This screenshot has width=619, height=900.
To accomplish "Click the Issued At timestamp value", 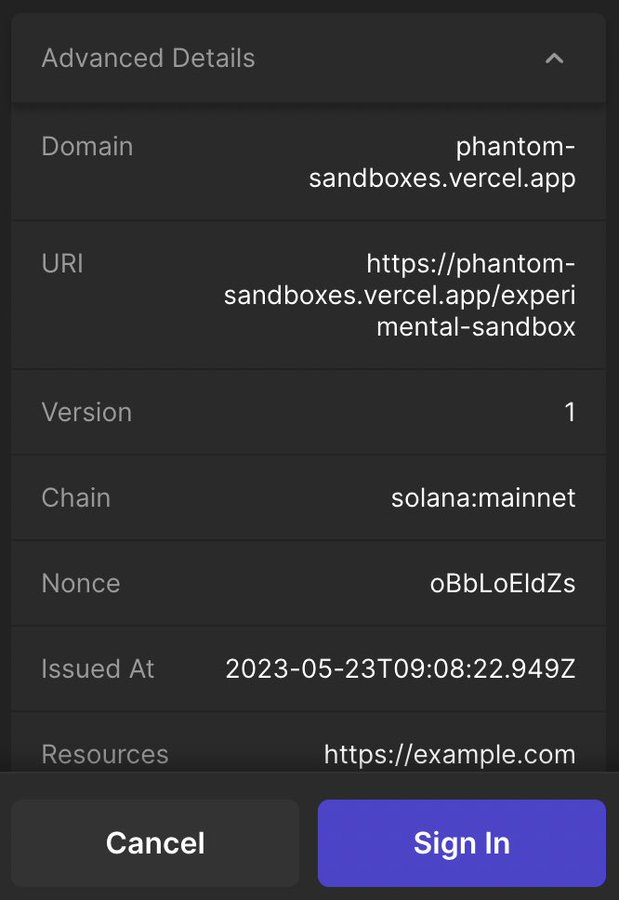I will (400, 669).
